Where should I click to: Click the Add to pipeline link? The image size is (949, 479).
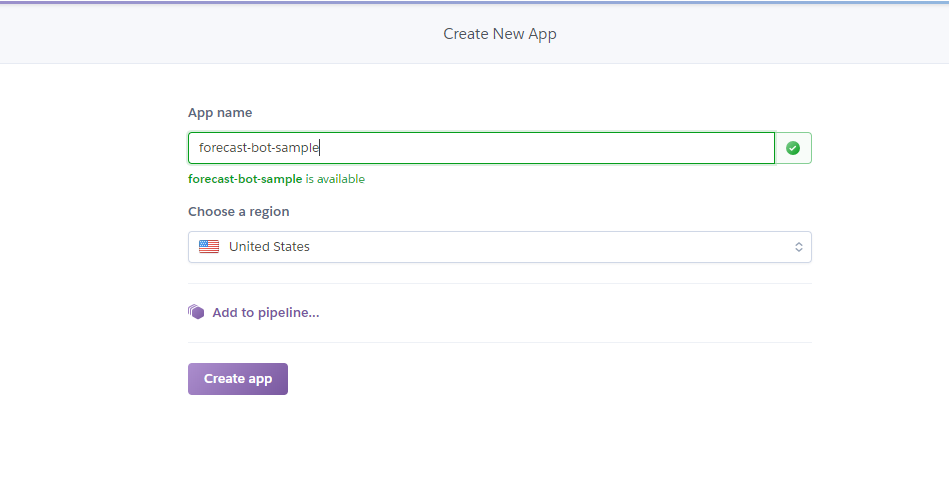(266, 312)
